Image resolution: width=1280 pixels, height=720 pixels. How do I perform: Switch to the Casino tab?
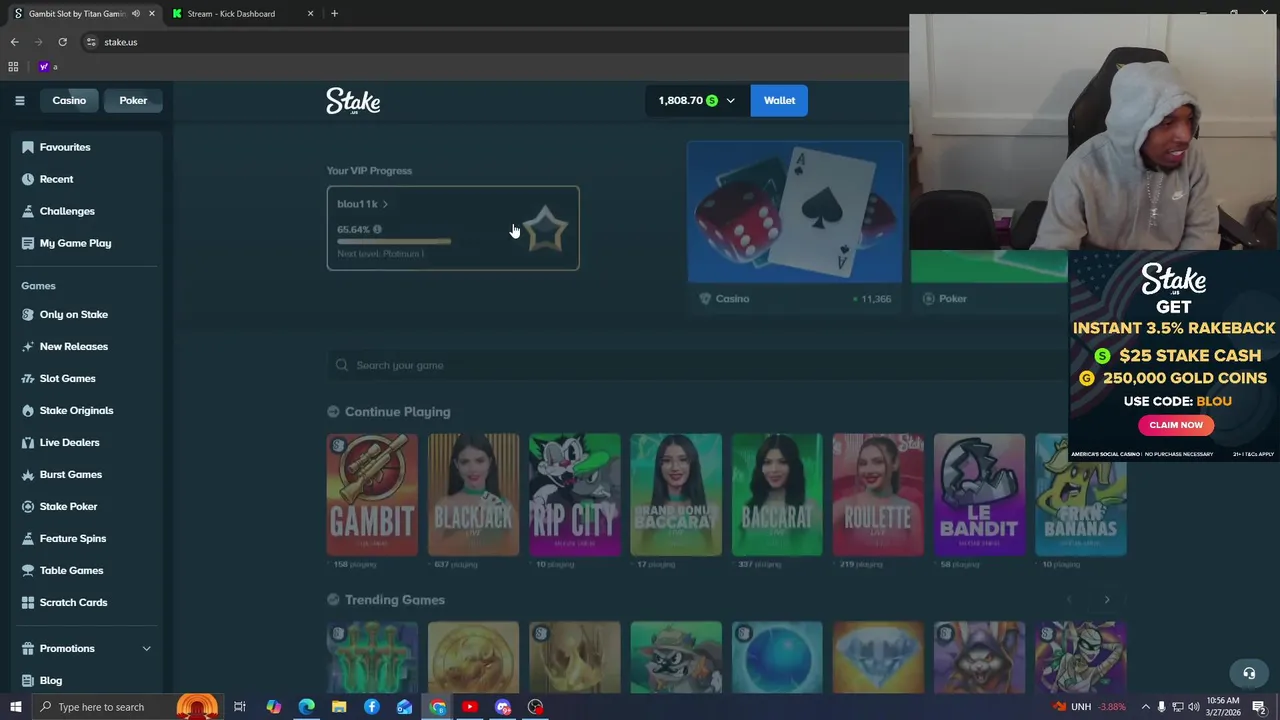(69, 100)
